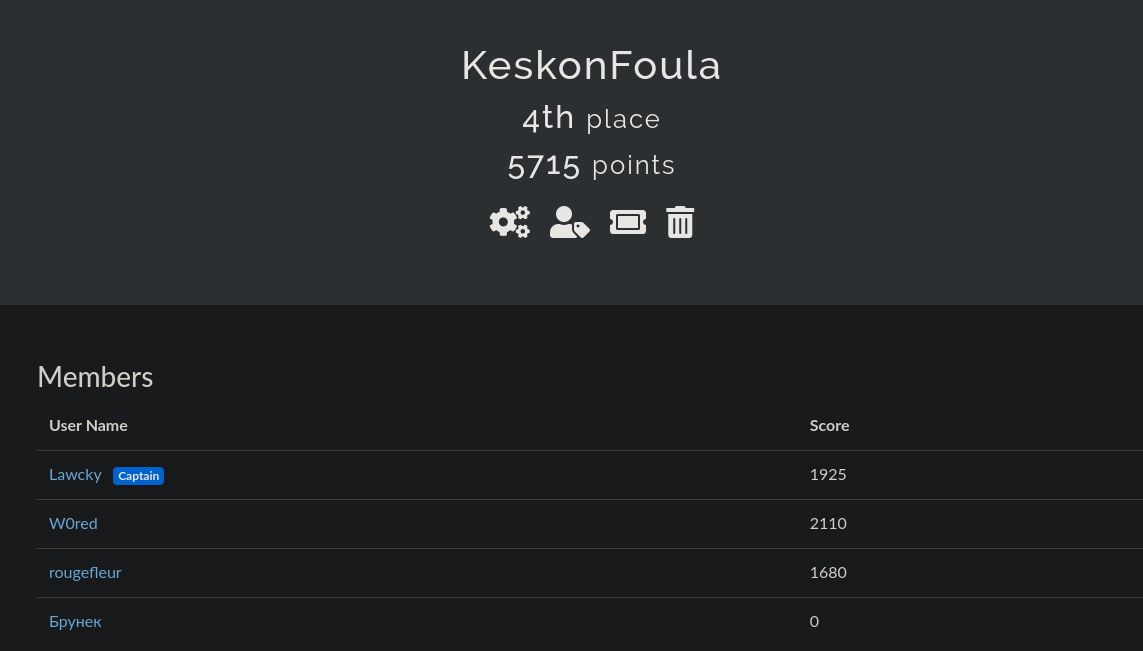Click the 4th place ranking text
The width and height of the screenshot is (1143, 651).
tap(591, 119)
